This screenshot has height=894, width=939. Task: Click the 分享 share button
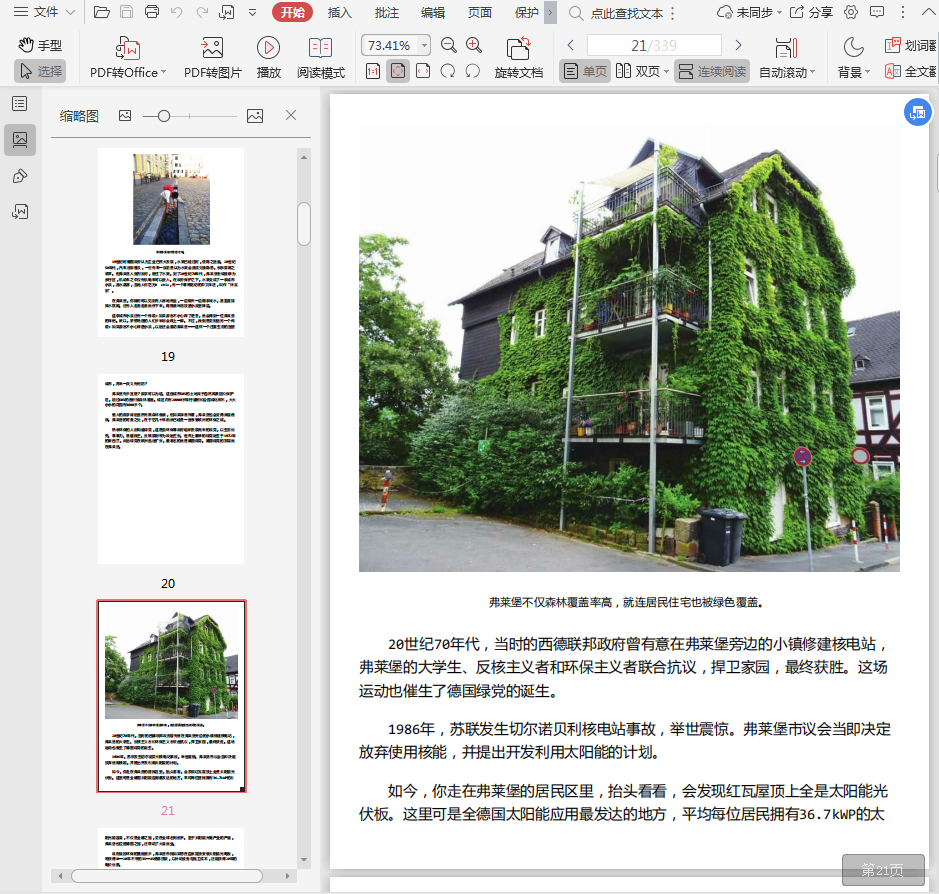pos(811,13)
